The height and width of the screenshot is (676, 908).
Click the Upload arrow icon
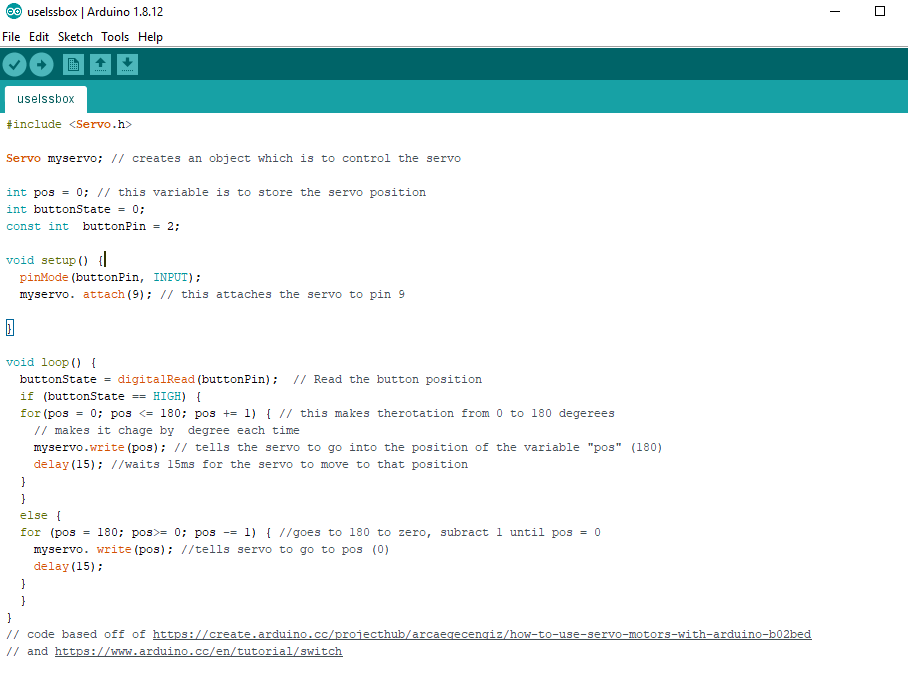[41, 65]
